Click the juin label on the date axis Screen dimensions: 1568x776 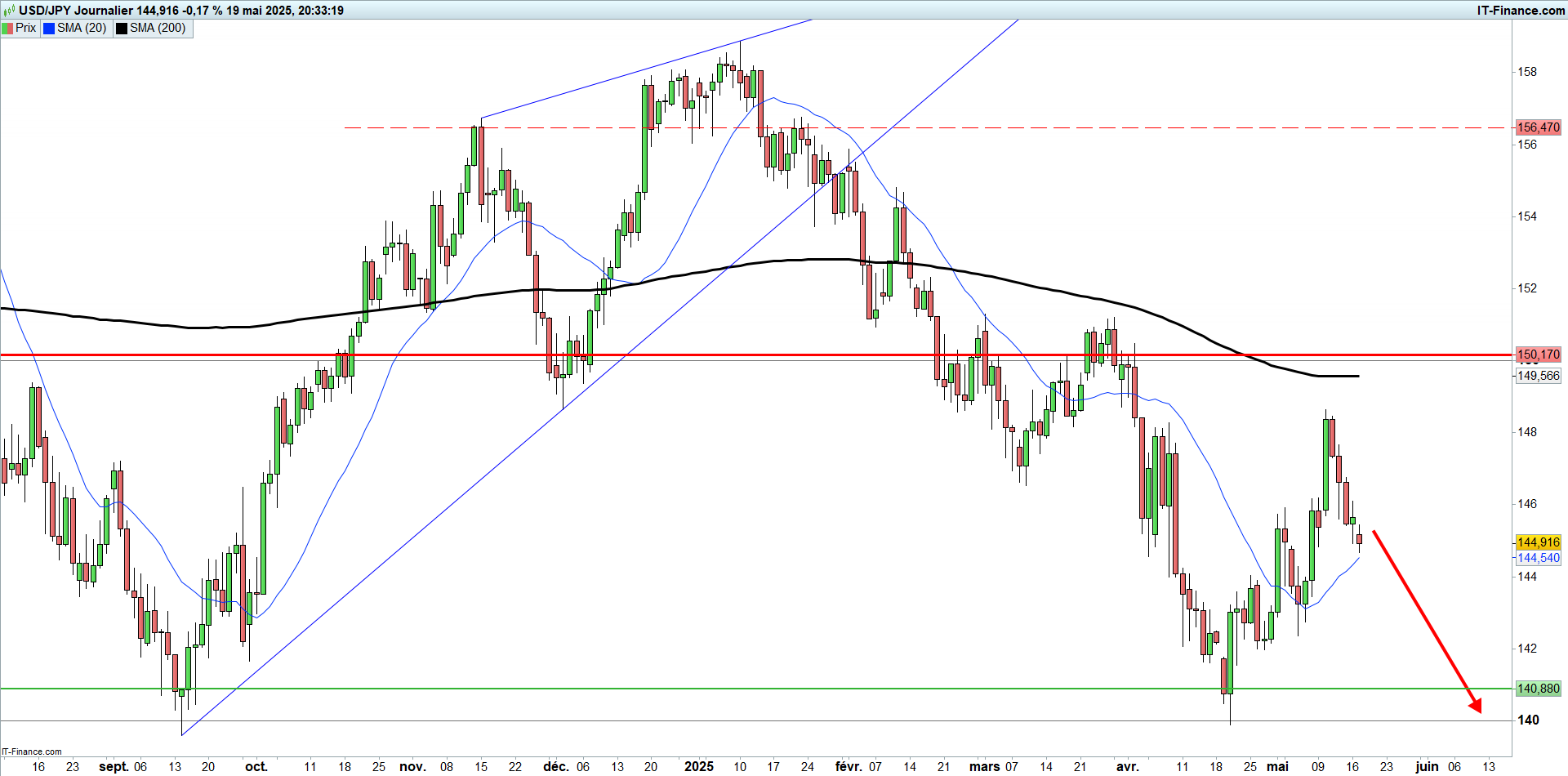point(1427,766)
